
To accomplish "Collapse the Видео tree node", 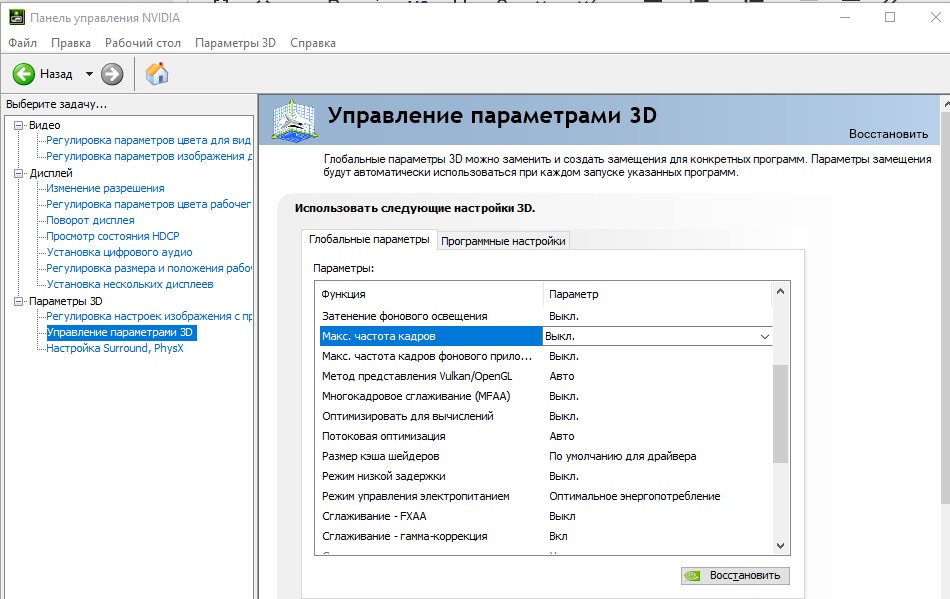I will [19, 125].
